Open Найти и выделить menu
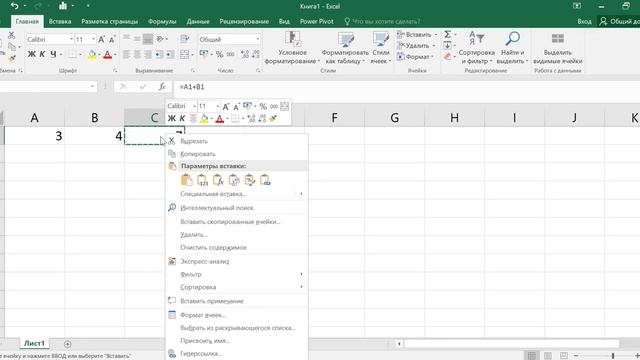The image size is (640, 360). pos(512,48)
